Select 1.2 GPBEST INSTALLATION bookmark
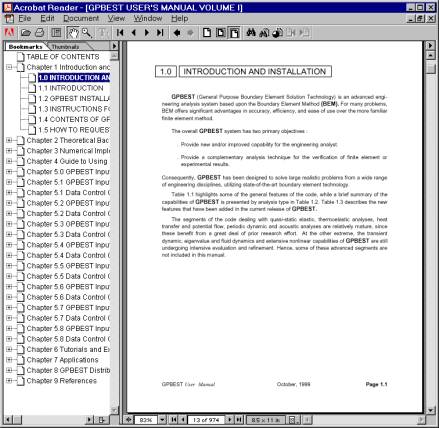This screenshot has height=428, width=439. 74,99
